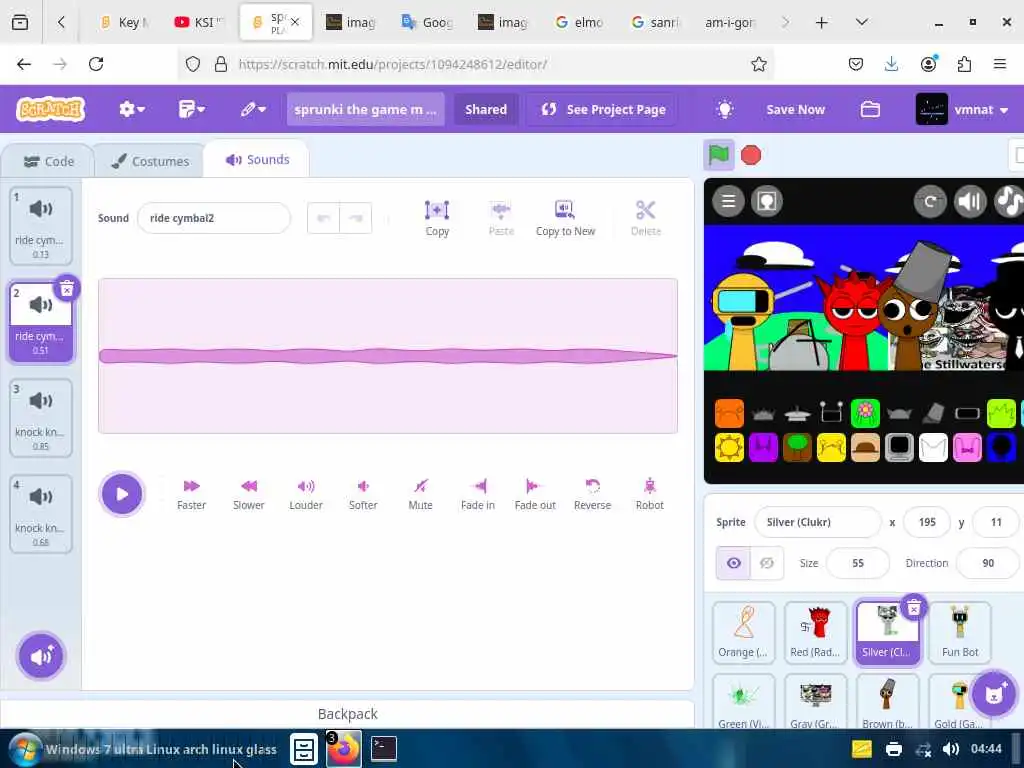The image size is (1024, 768).
Task: Delete the selected ride cymbal sound tile
Action: click(x=67, y=289)
